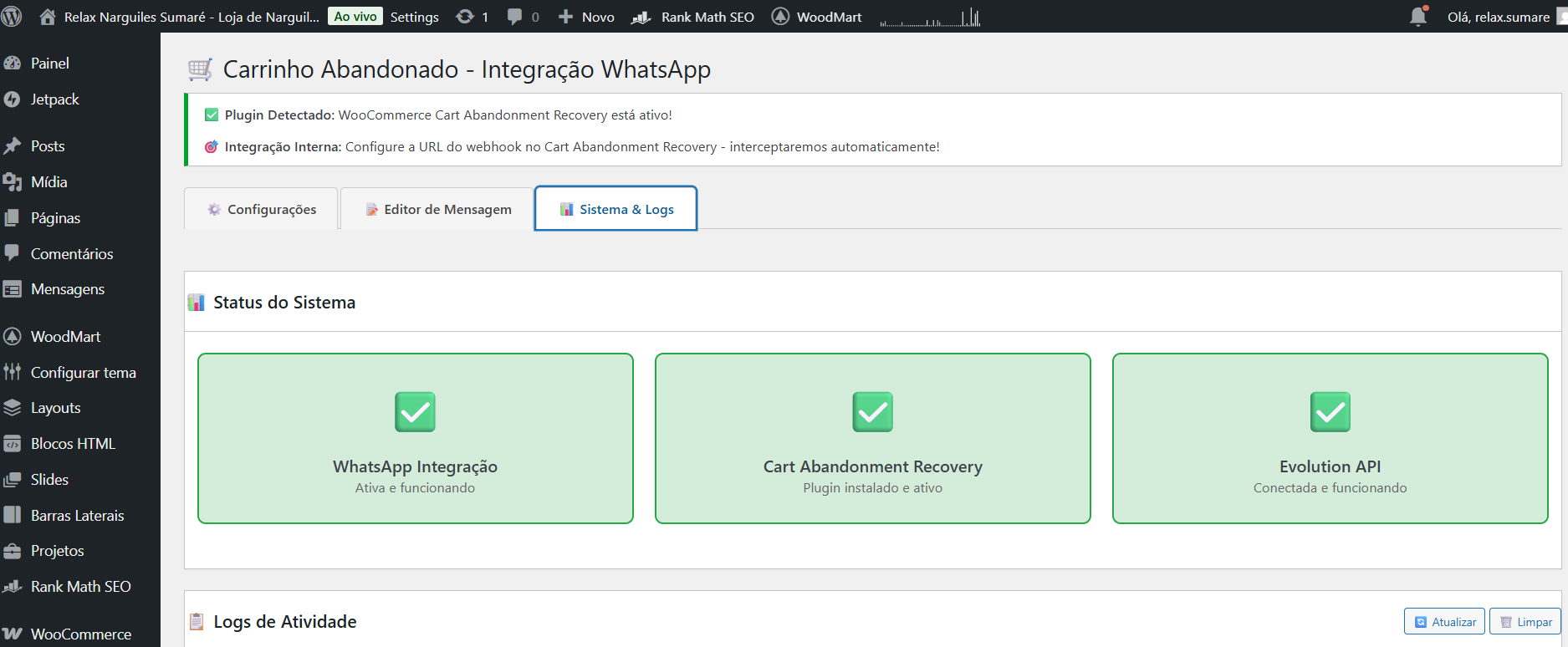Image resolution: width=1568 pixels, height=647 pixels.
Task: Open the comments bubble icon in admin bar
Action: 514,17
